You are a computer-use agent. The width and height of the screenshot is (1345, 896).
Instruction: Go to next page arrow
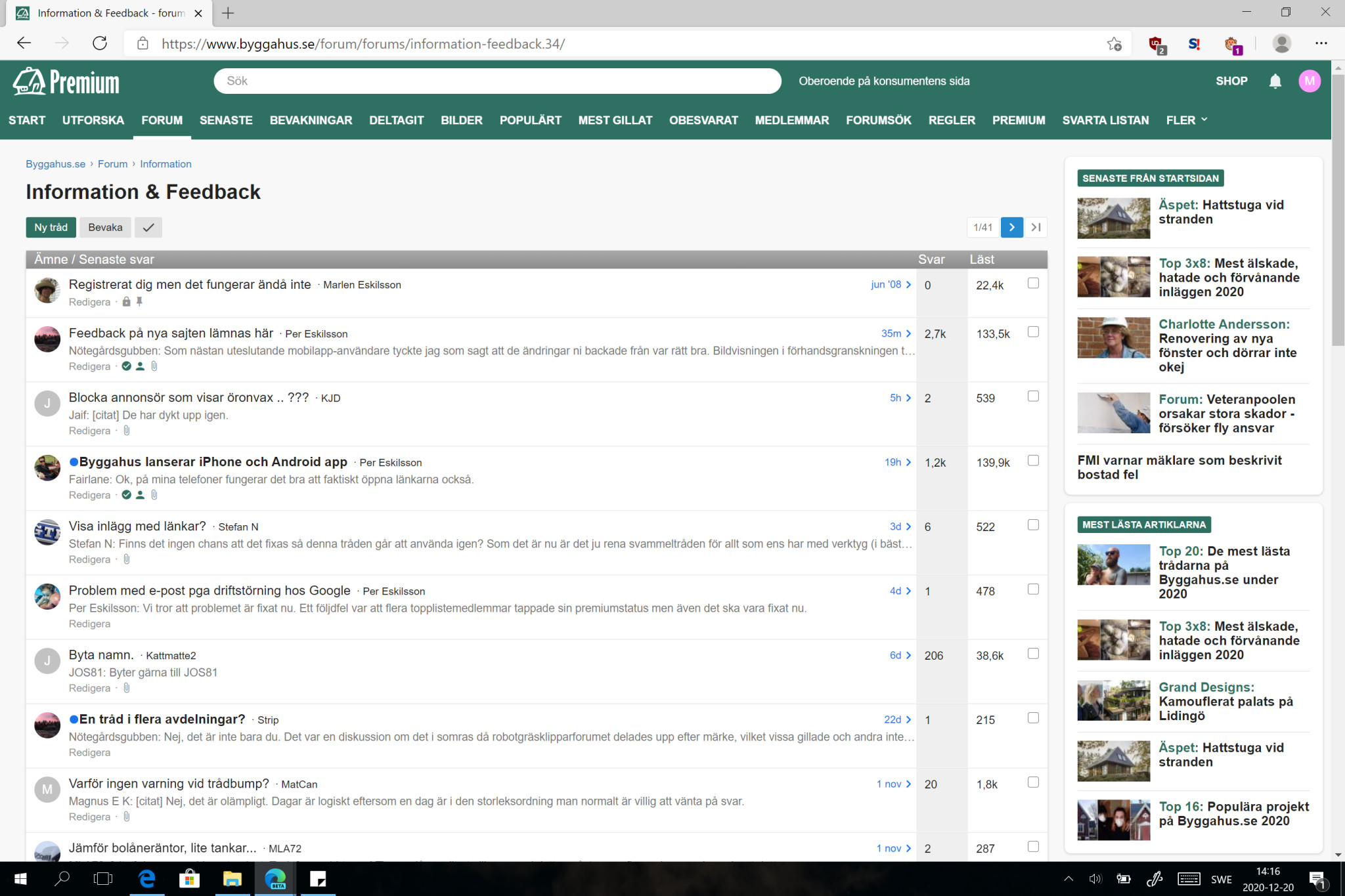pyautogui.click(x=1011, y=227)
